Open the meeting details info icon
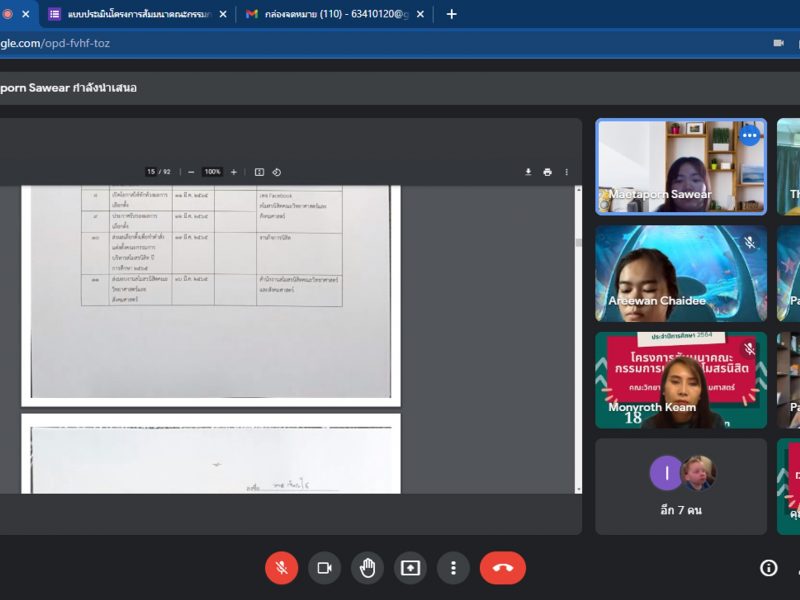Viewport: 800px width, 600px height. (x=768, y=568)
